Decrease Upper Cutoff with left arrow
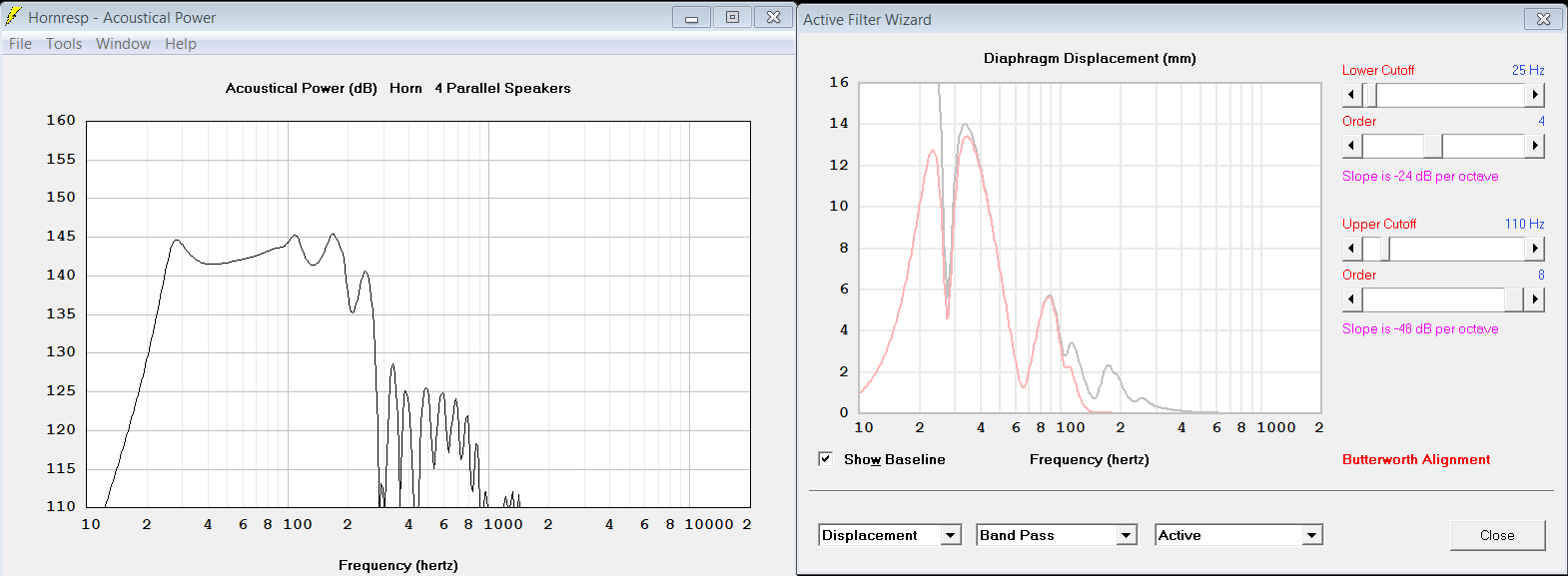 tap(1352, 249)
